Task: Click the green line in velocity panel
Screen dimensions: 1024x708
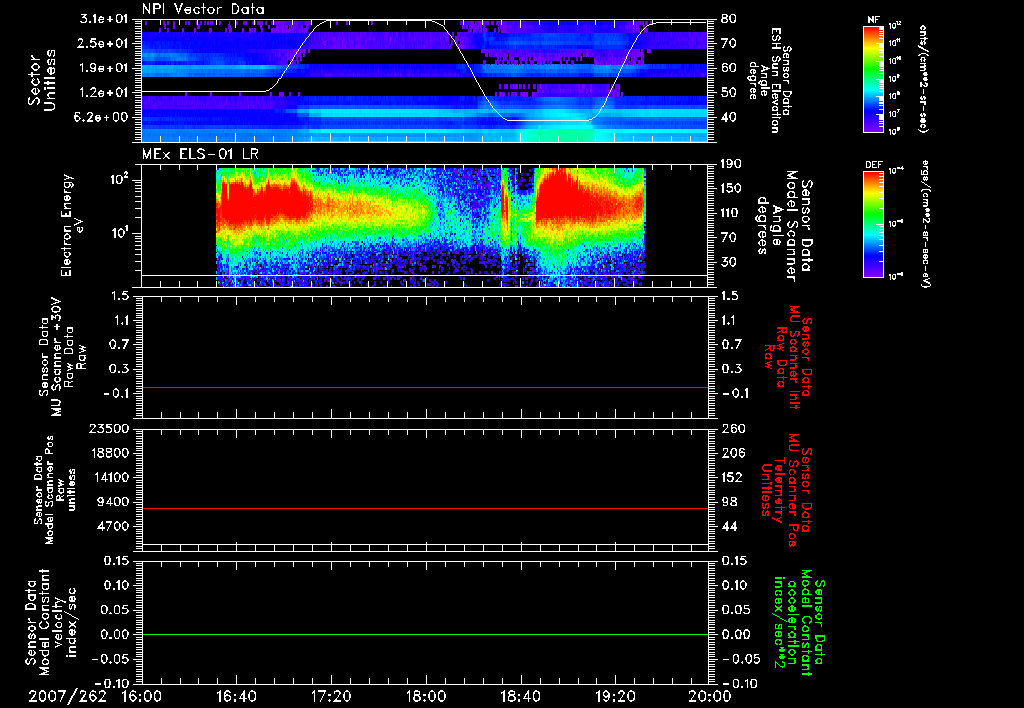Action: tap(425, 634)
